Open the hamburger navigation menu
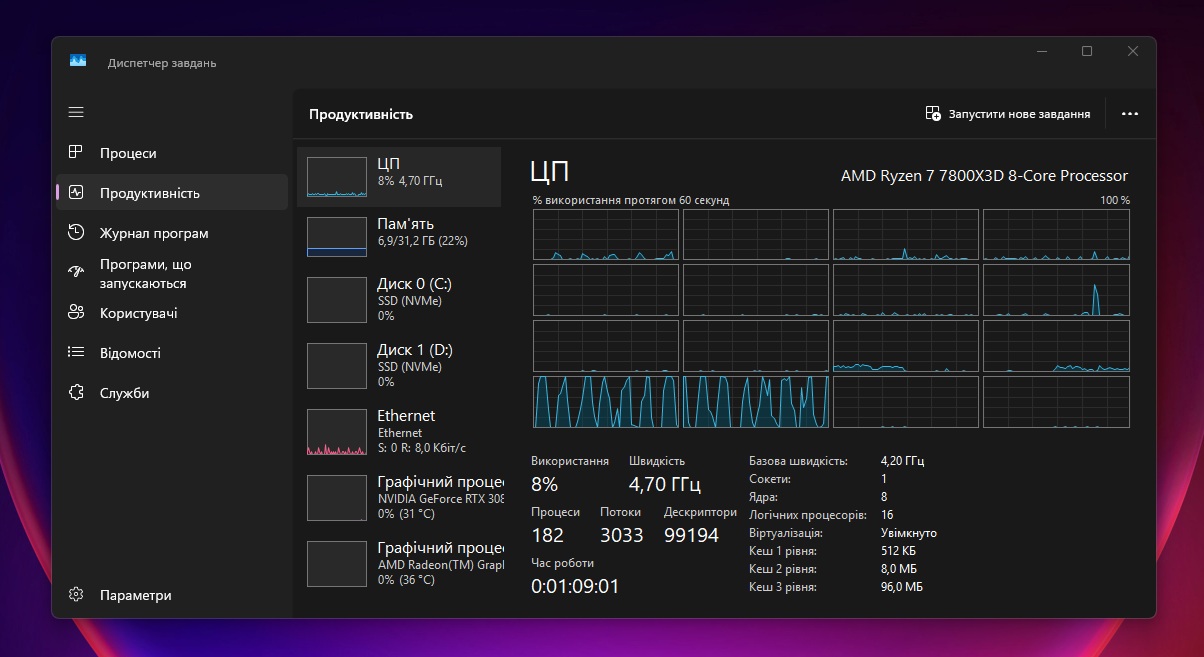 76,112
